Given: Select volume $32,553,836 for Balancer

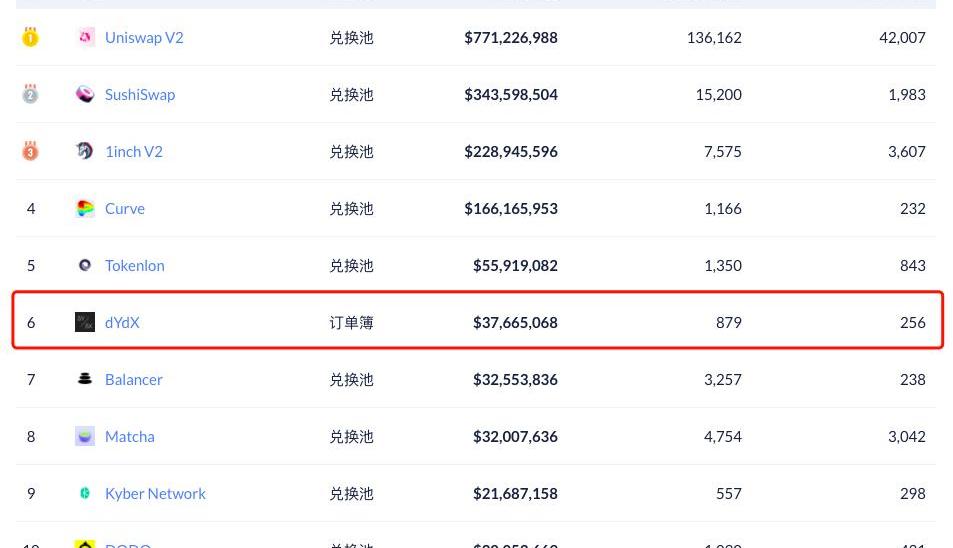Looking at the screenshot, I should click(515, 380).
